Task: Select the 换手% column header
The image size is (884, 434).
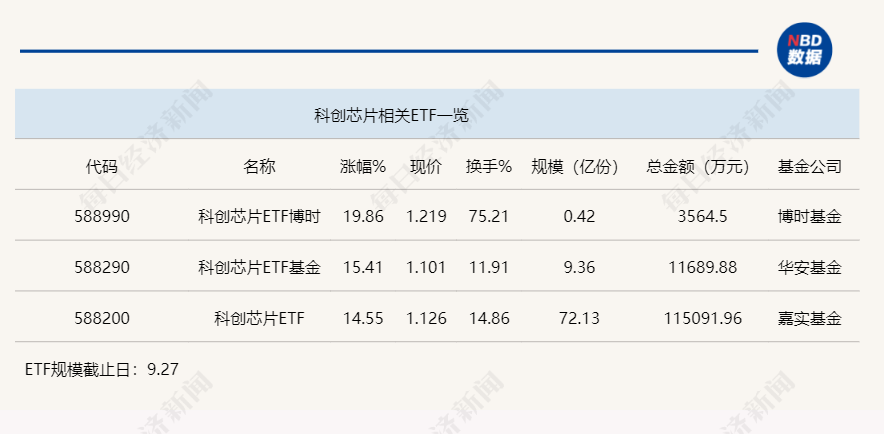Action: coord(488,166)
